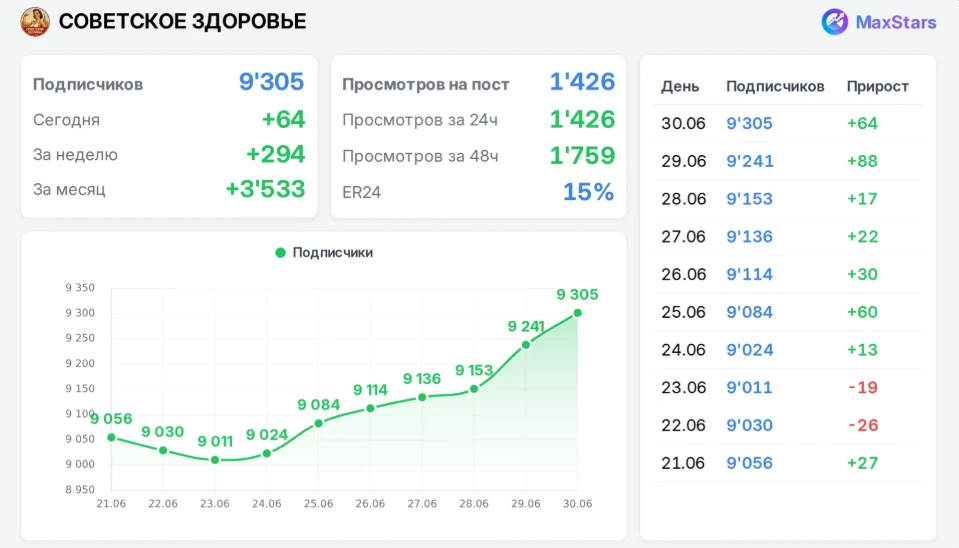Click the 9 030 chart data point
The width and height of the screenshot is (959, 548).
click(163, 451)
